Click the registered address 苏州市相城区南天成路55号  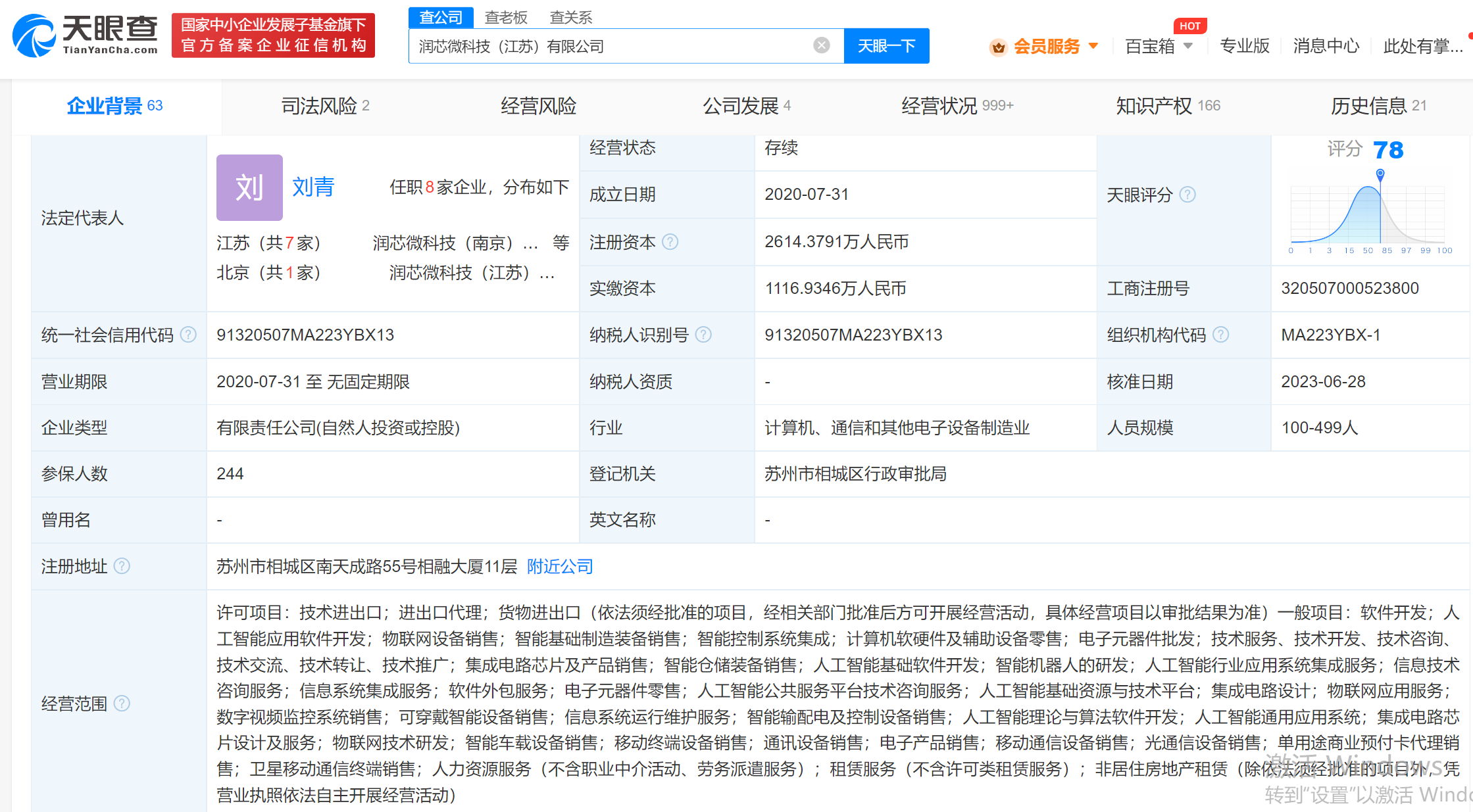367,567
